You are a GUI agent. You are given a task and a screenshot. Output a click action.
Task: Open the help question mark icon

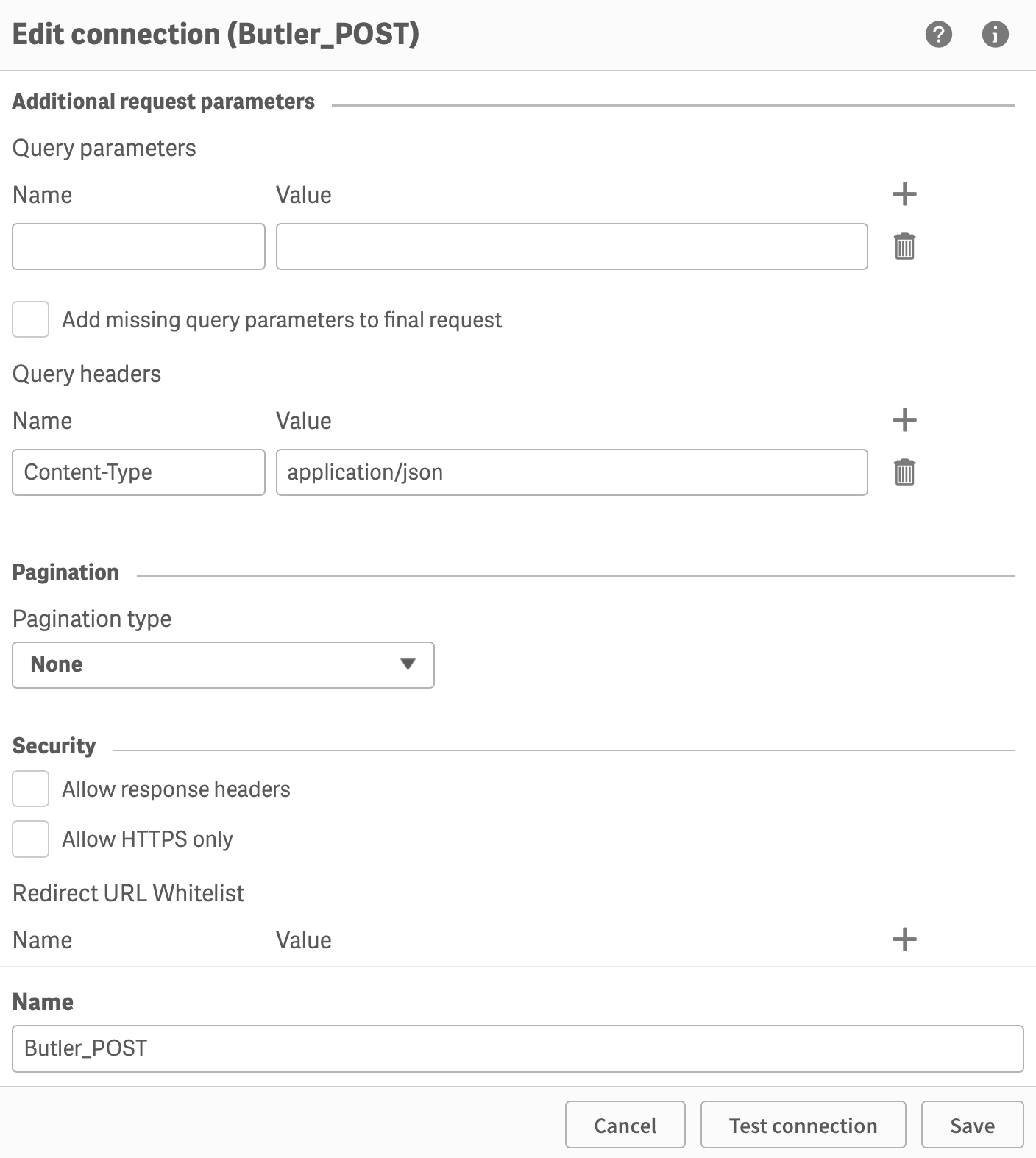click(938, 34)
